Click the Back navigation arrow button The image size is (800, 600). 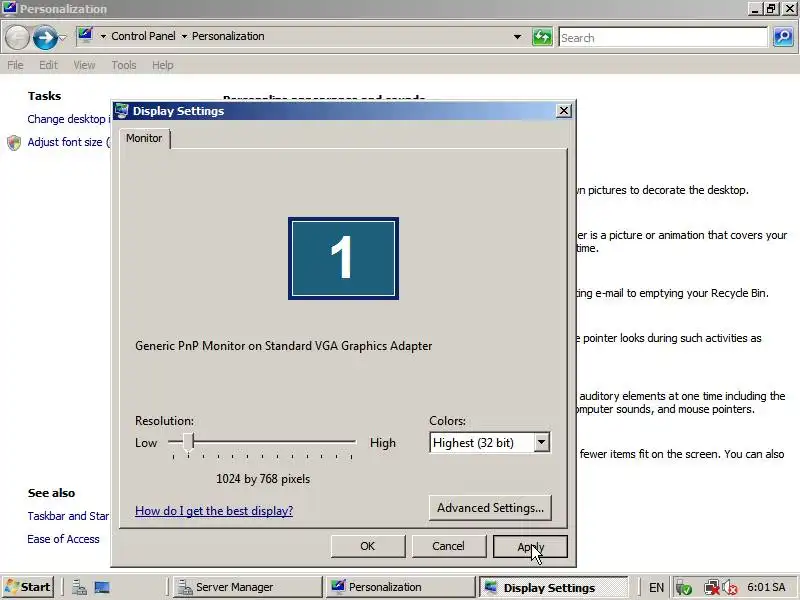17,37
